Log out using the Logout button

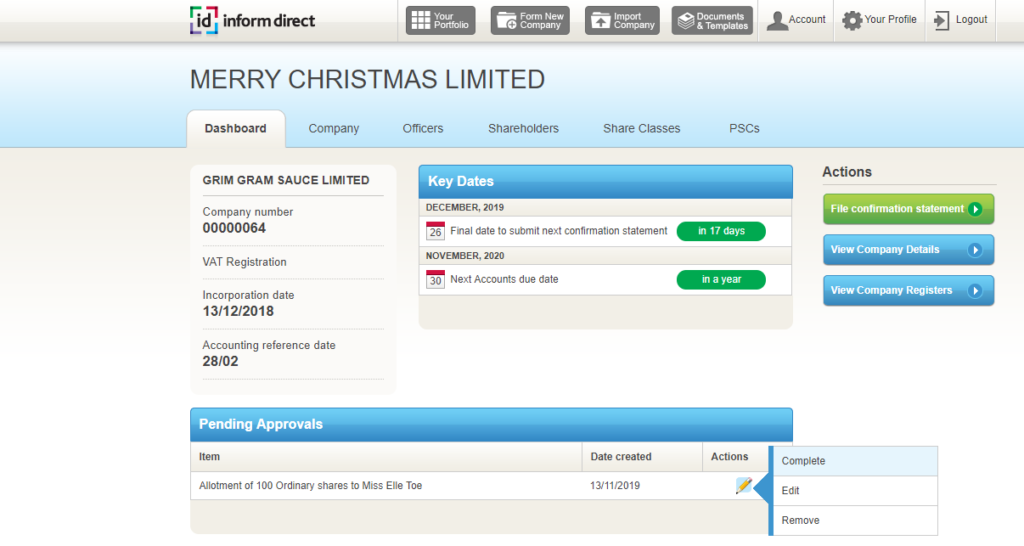960,20
